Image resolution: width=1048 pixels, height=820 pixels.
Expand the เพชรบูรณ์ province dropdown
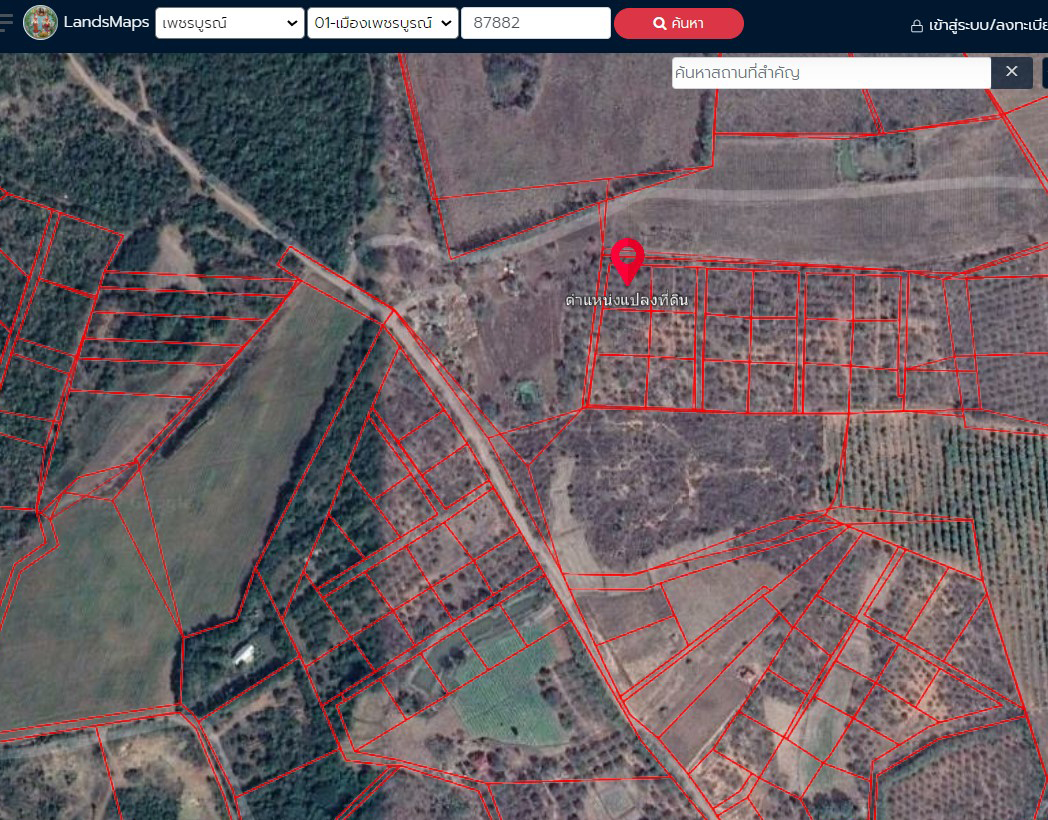(229, 23)
